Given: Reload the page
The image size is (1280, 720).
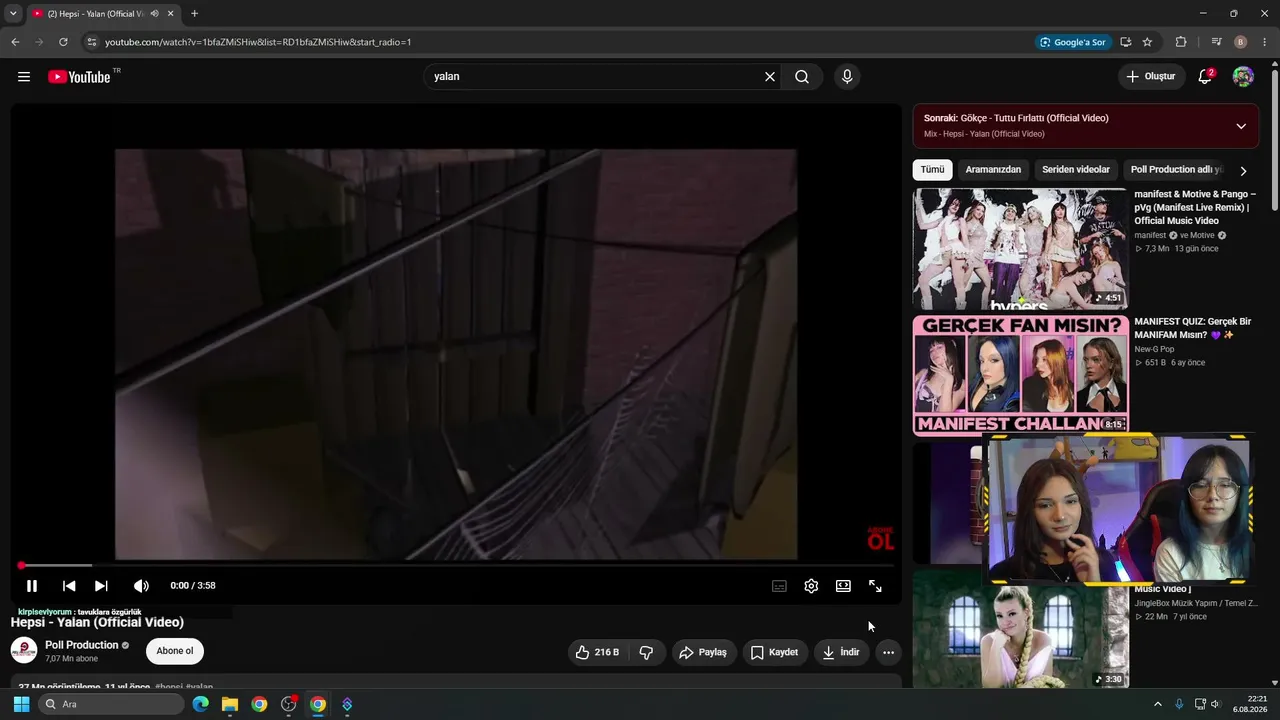Looking at the screenshot, I should tap(63, 42).
